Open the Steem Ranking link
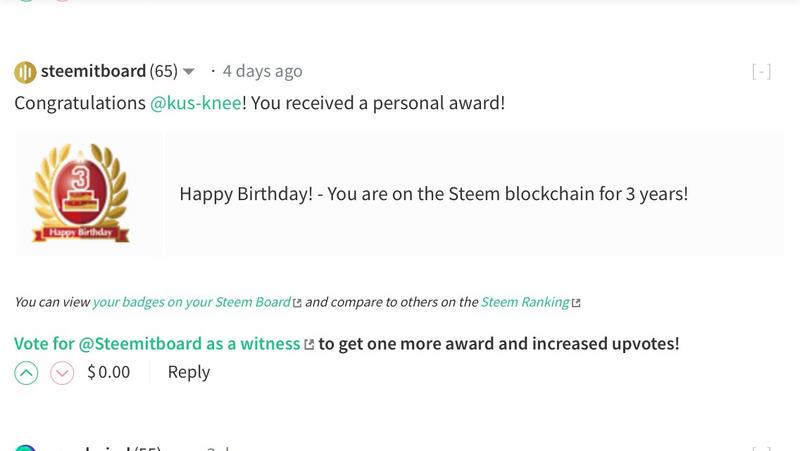This screenshot has width=800, height=451. click(x=525, y=302)
